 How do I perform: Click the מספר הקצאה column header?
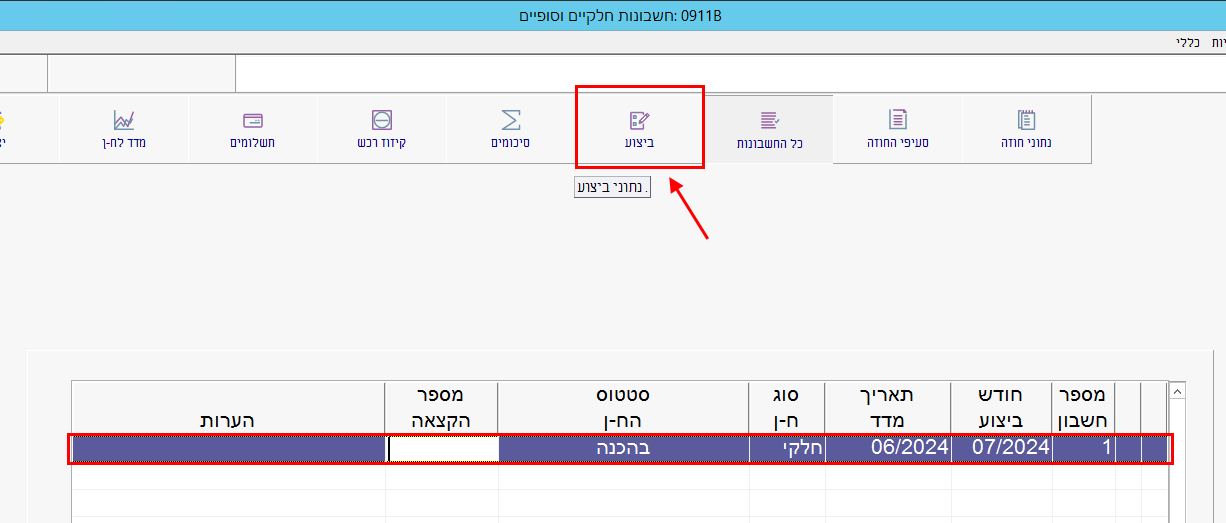point(442,408)
